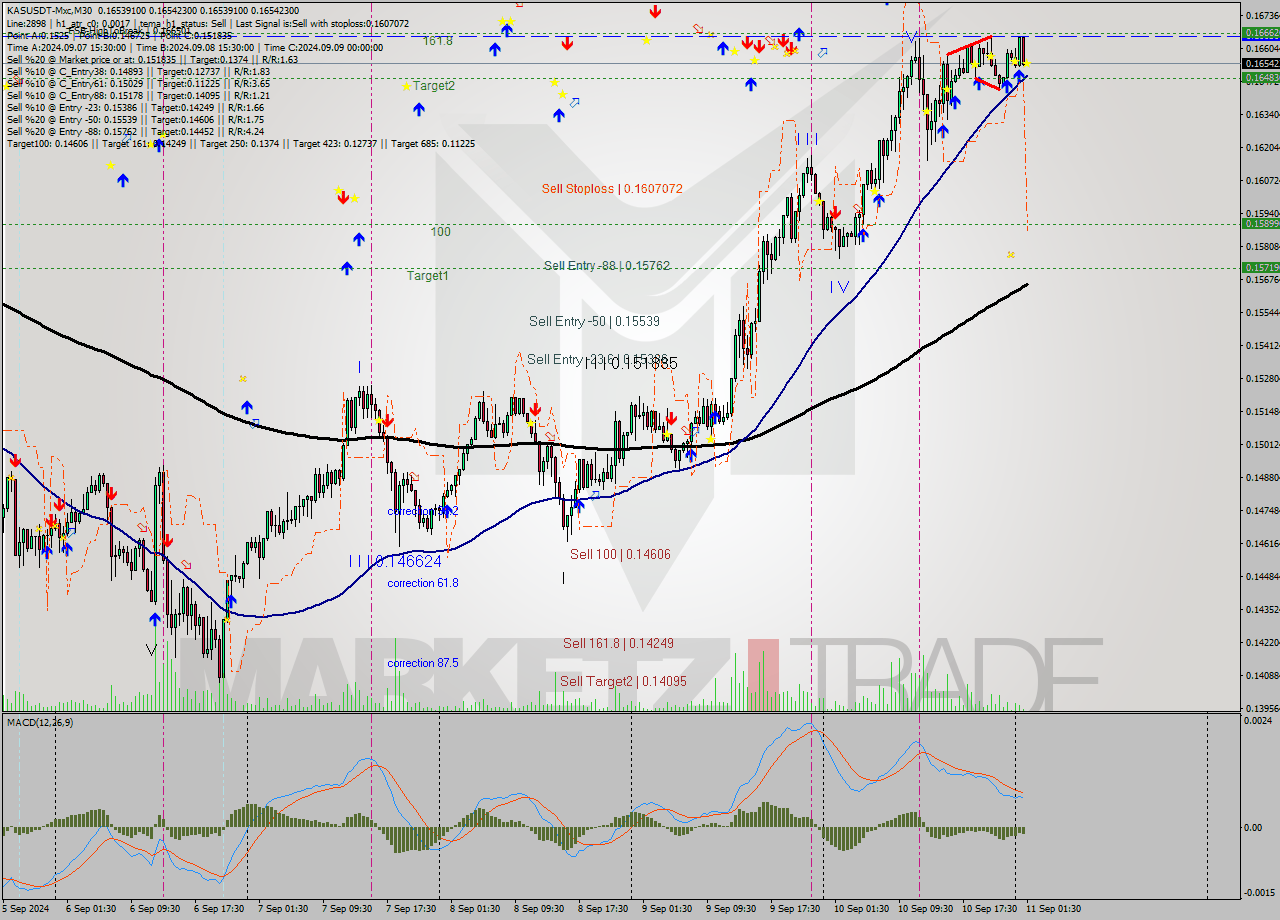Click the 'Sell Entry -50 | 0.15539' label
The height and width of the screenshot is (920, 1280).
(594, 321)
